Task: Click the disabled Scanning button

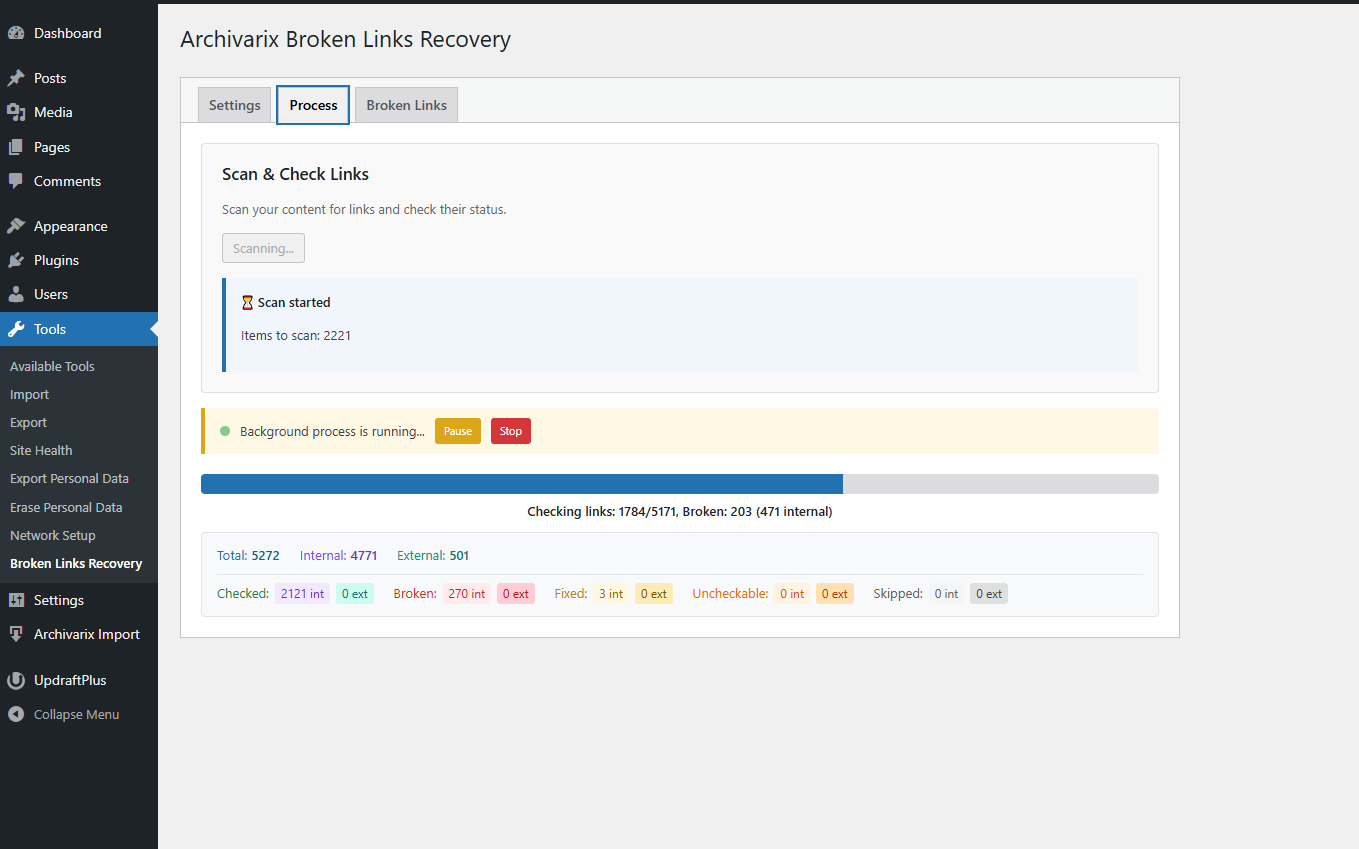Action: pos(263,247)
